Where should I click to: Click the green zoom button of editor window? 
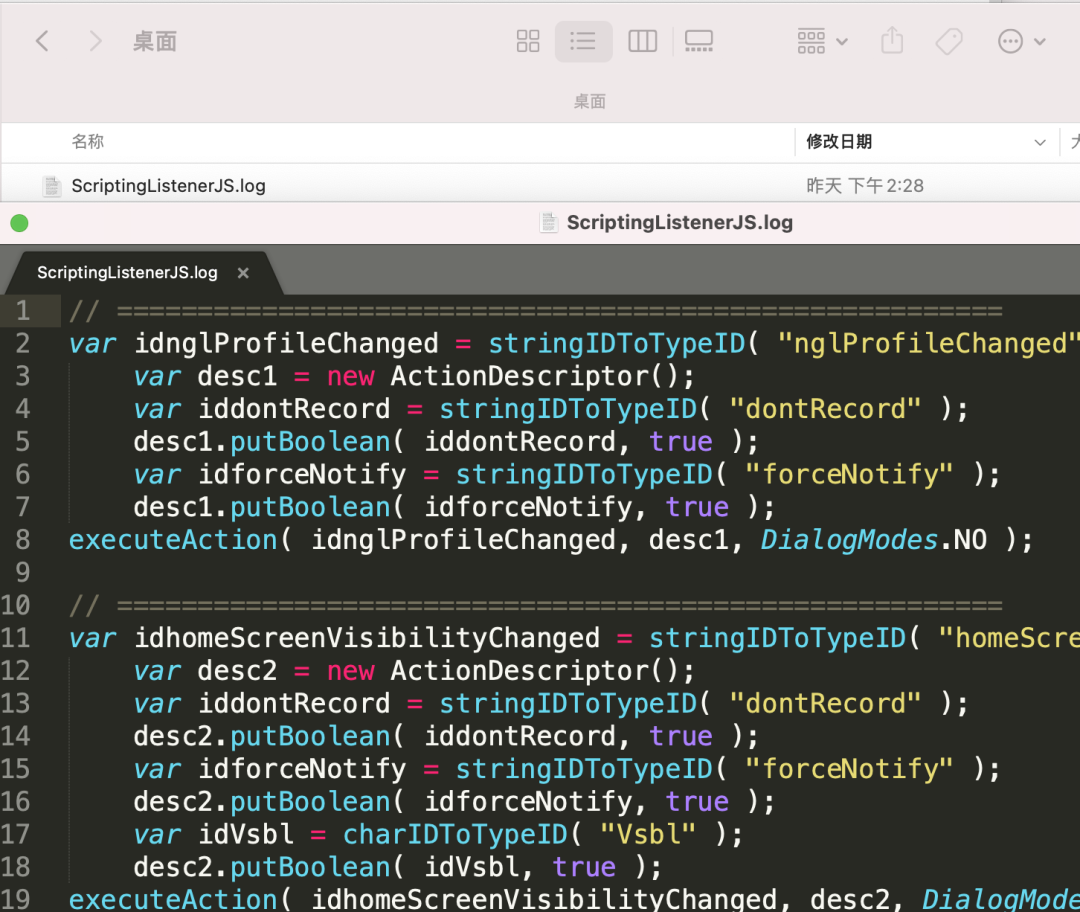click(x=19, y=223)
